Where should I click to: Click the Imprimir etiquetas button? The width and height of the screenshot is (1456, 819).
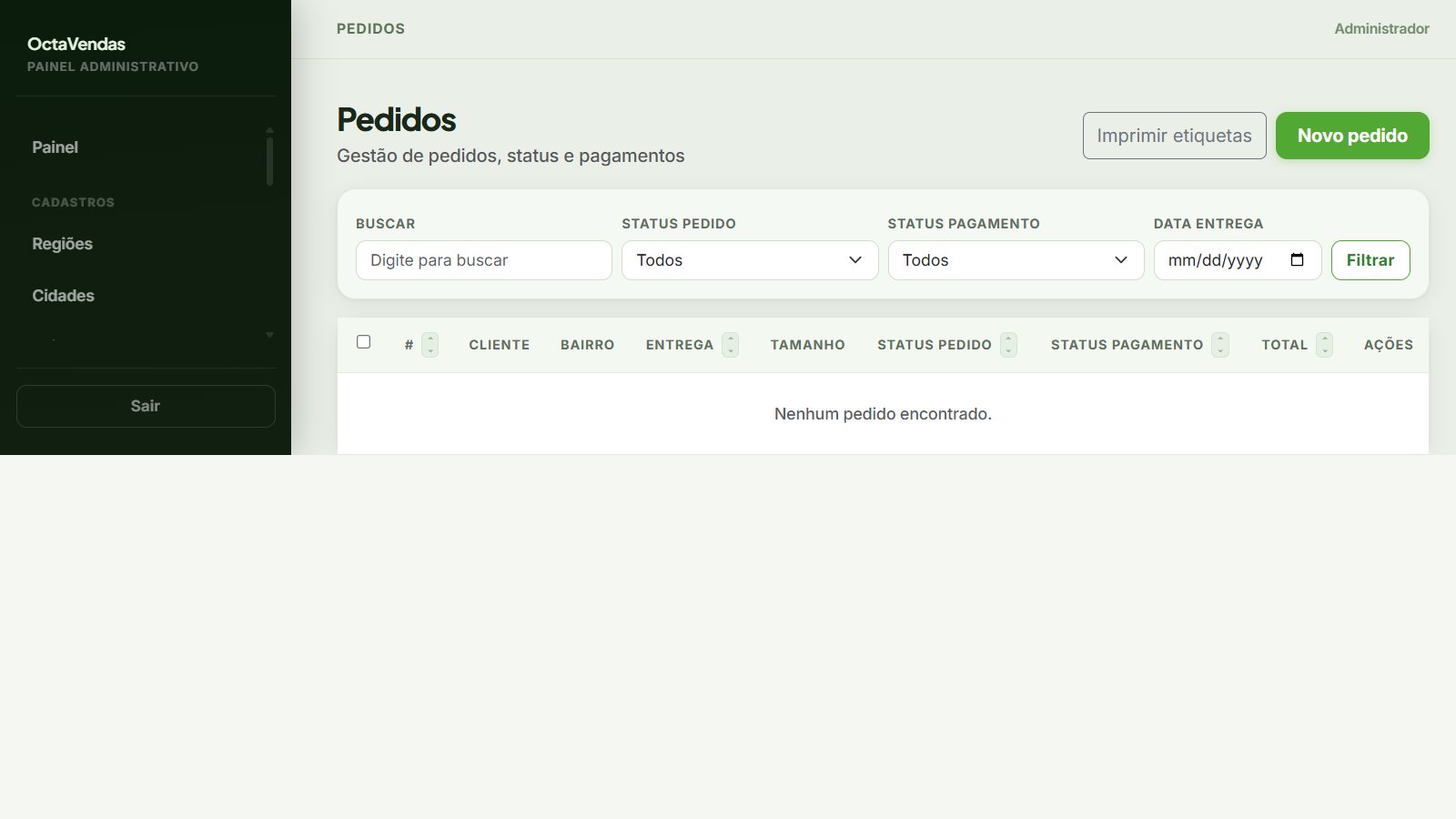click(1174, 135)
